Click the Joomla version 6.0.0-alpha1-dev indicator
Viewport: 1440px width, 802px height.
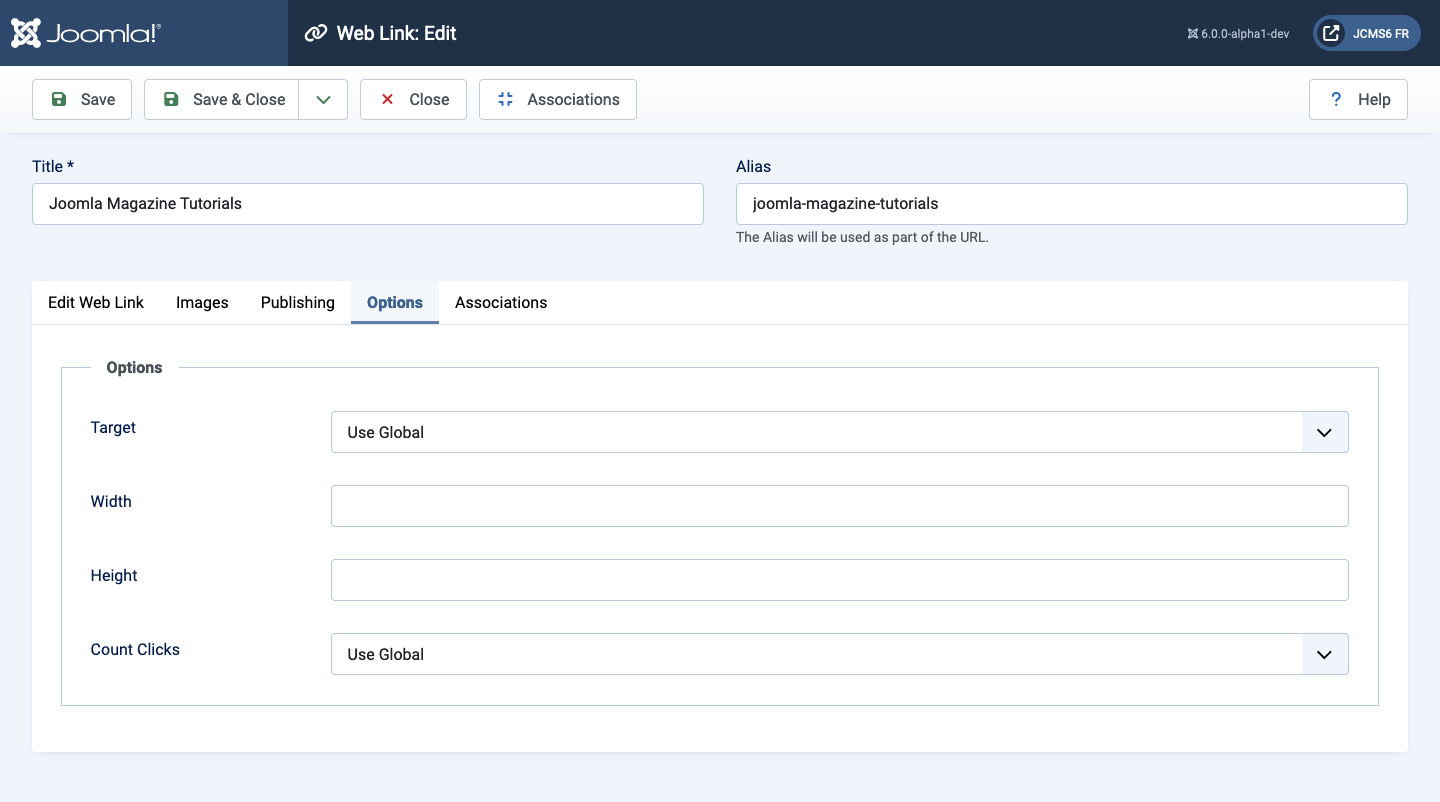click(x=1238, y=33)
